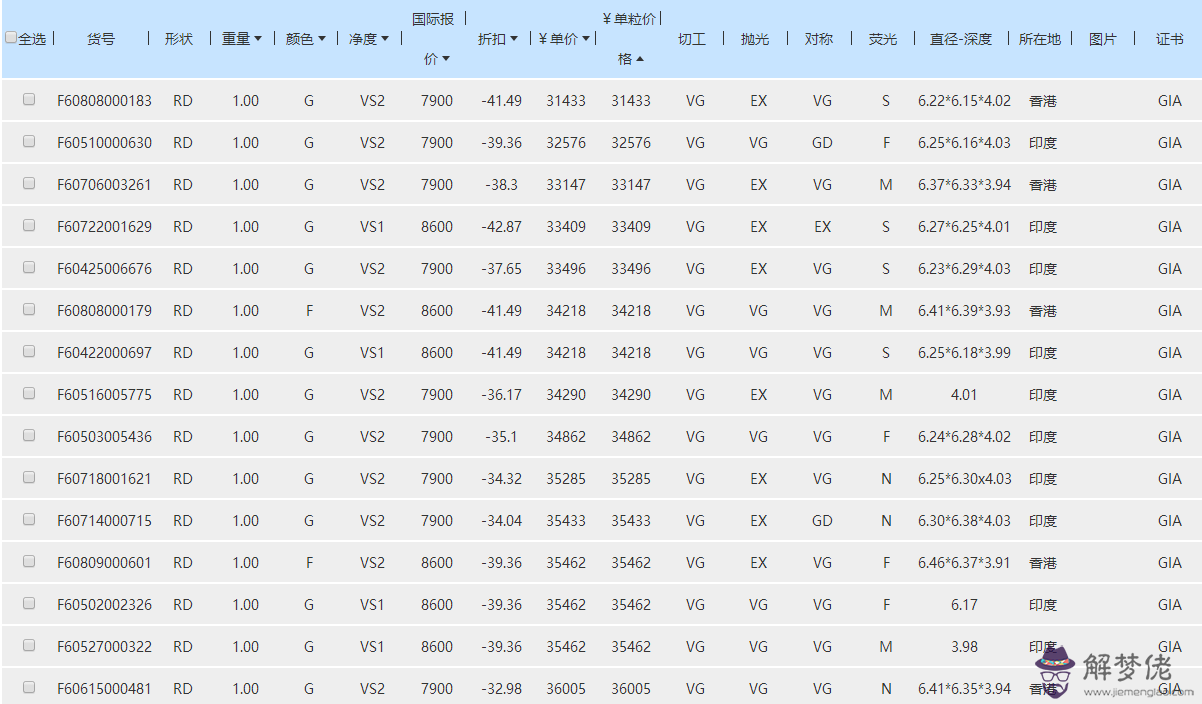The image size is (1202, 704).
Task: Click the 抛光 column header
Action: click(755, 39)
